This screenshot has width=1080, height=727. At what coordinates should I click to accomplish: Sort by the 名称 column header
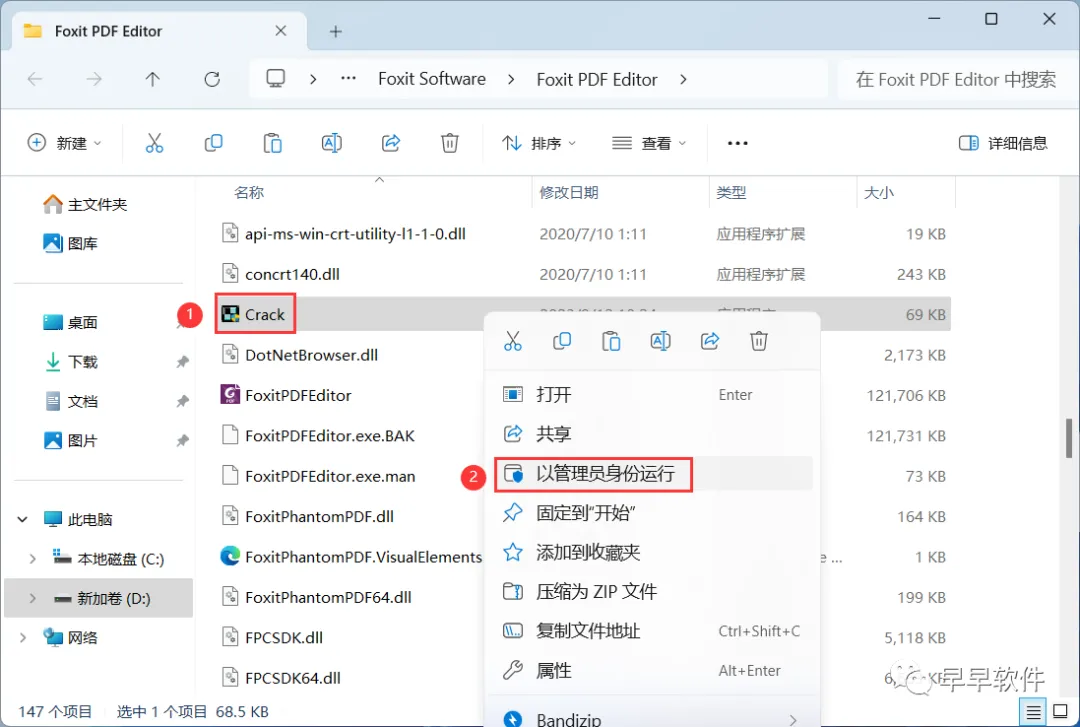click(249, 192)
